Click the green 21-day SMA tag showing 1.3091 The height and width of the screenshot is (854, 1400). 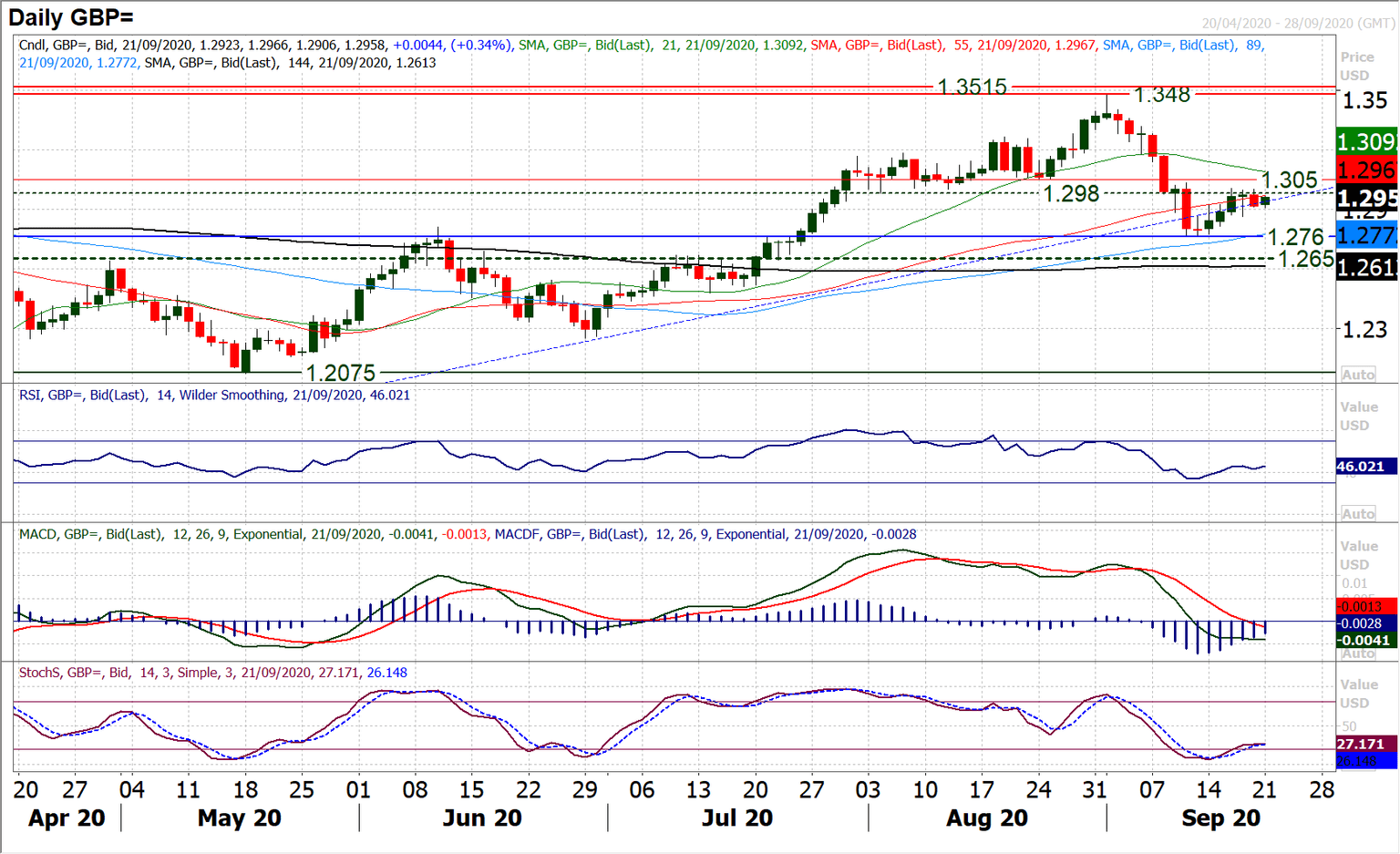point(1362,142)
